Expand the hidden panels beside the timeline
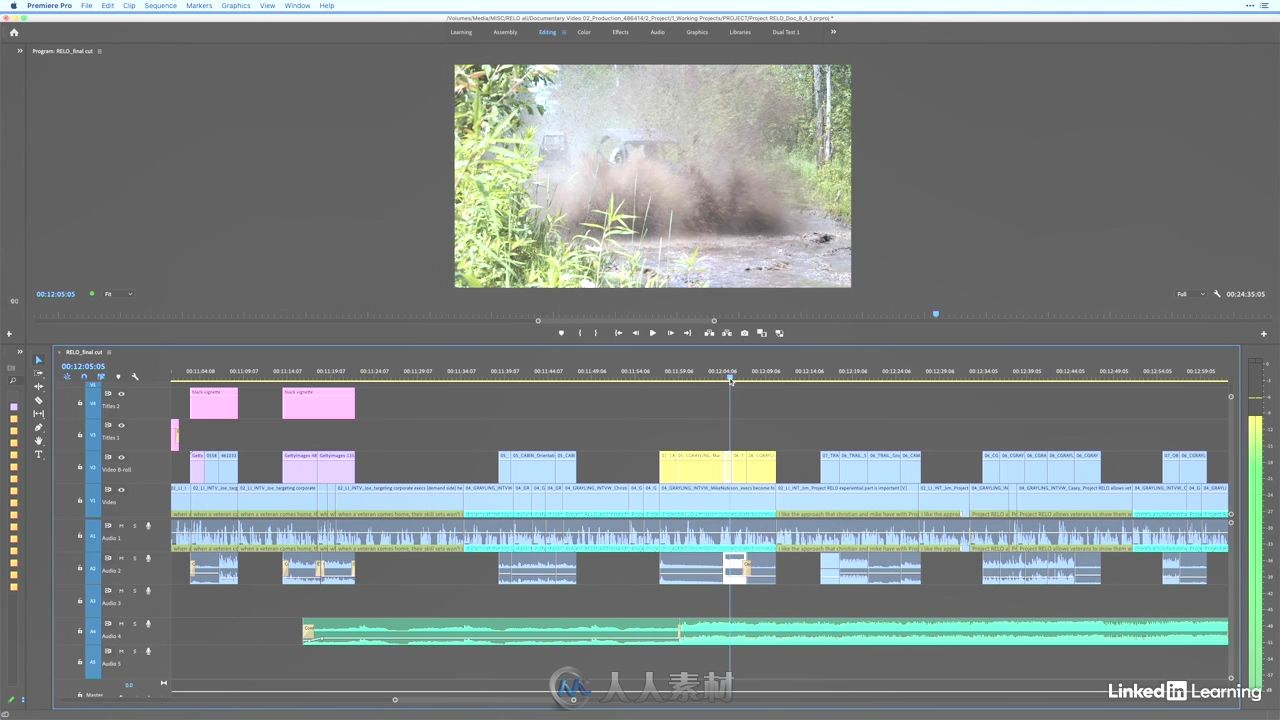Image resolution: width=1280 pixels, height=720 pixels. pos(19,352)
